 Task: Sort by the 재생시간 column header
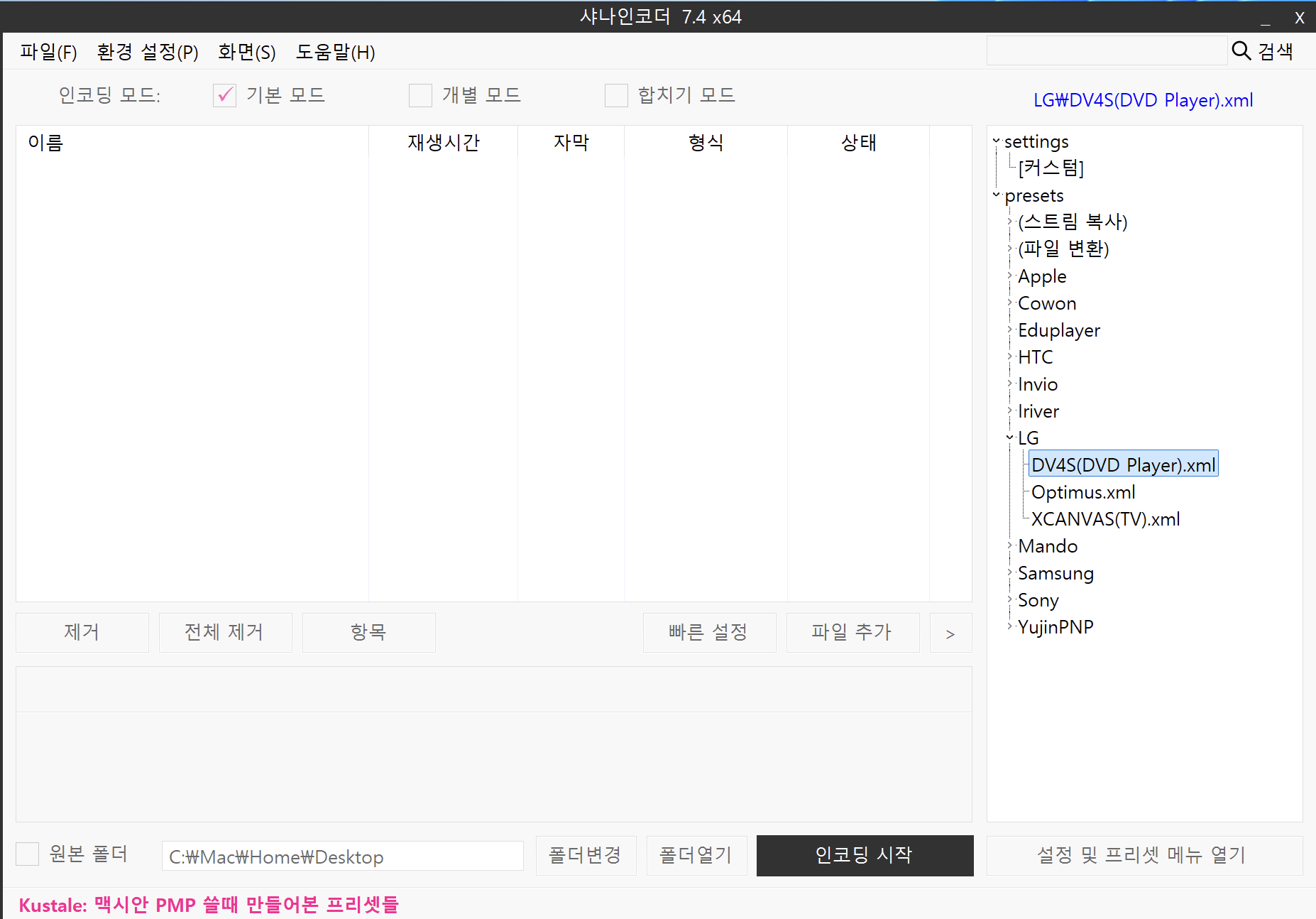[x=444, y=143]
